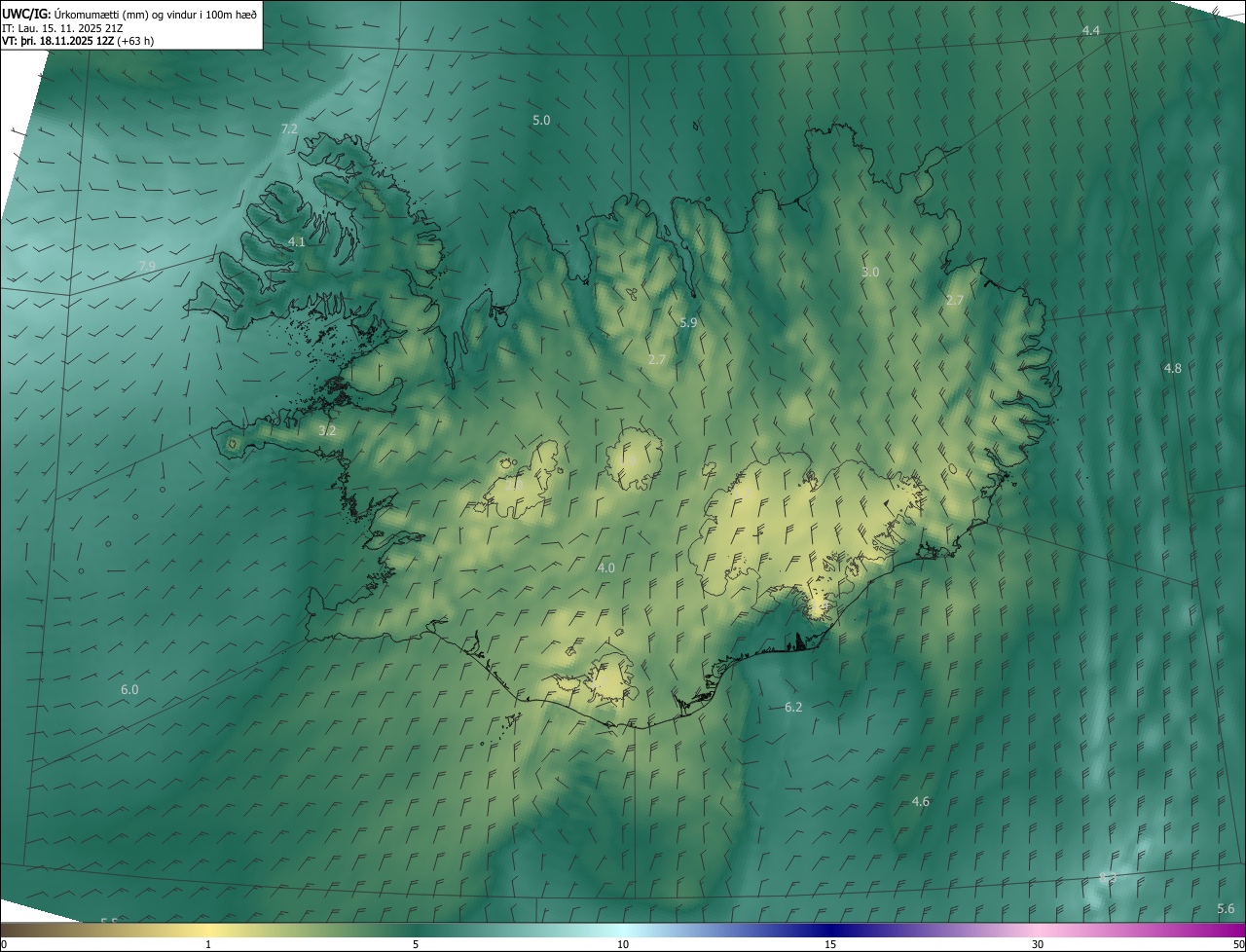Image resolution: width=1246 pixels, height=952 pixels.
Task: Select the 5 tick label on the colour scale
Action: [x=416, y=944]
